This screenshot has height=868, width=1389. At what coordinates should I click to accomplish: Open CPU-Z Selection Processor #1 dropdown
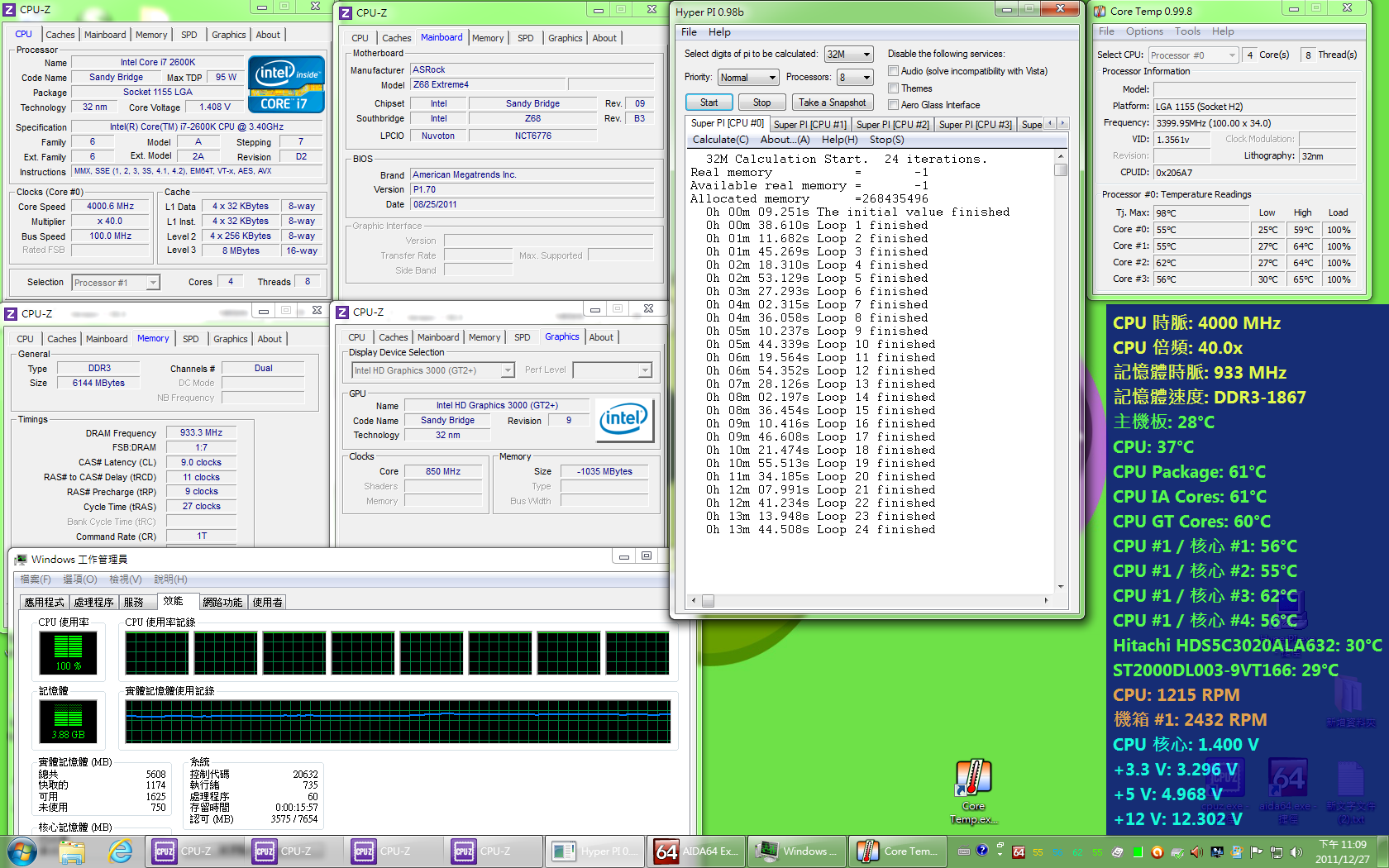pyautogui.click(x=115, y=283)
